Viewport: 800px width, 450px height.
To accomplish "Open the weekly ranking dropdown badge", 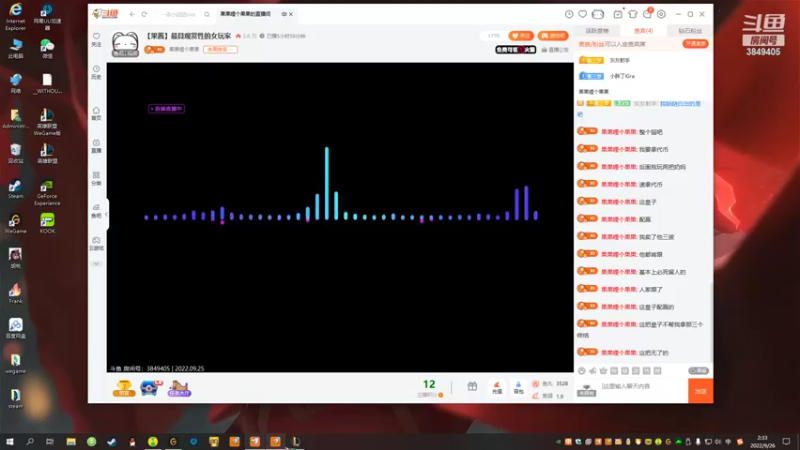I will (x=220, y=49).
